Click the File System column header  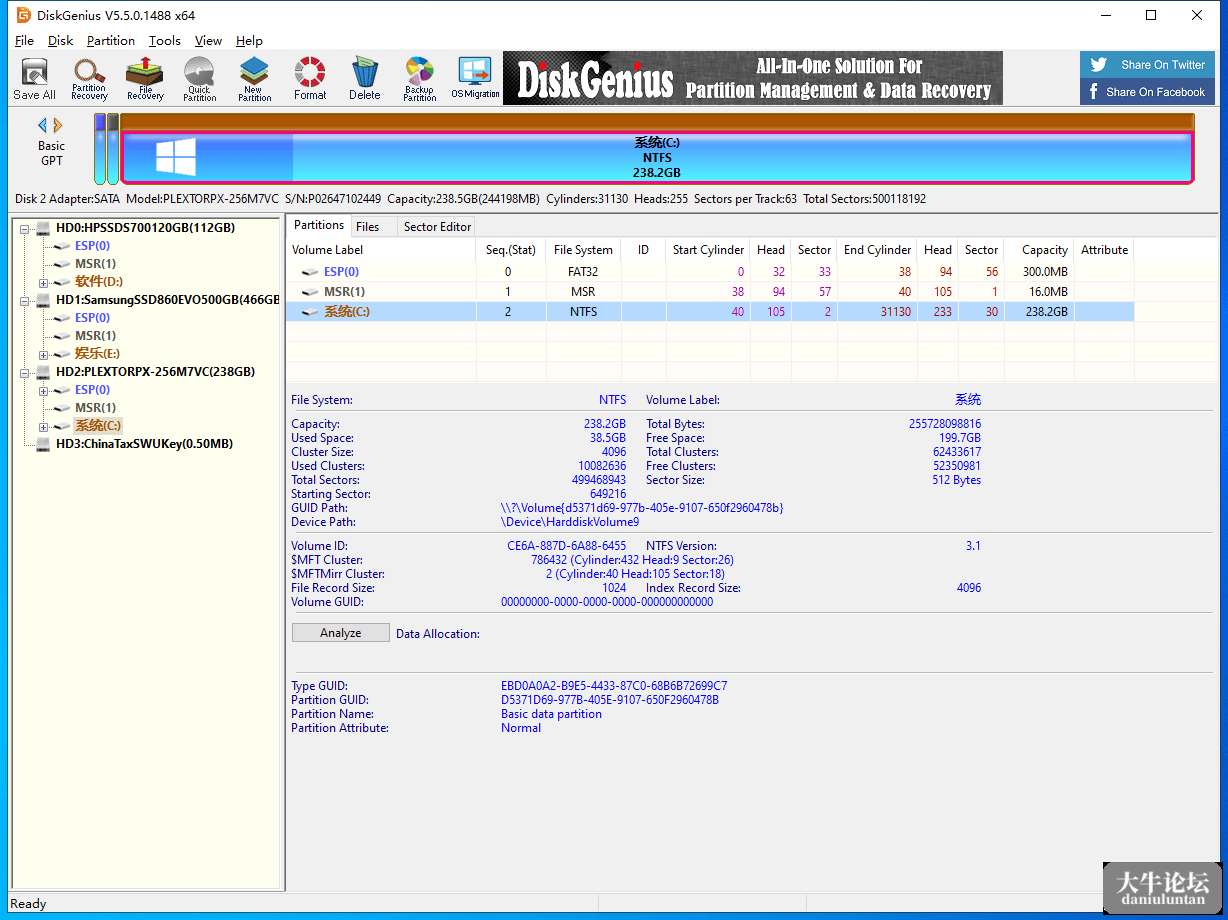pos(583,250)
